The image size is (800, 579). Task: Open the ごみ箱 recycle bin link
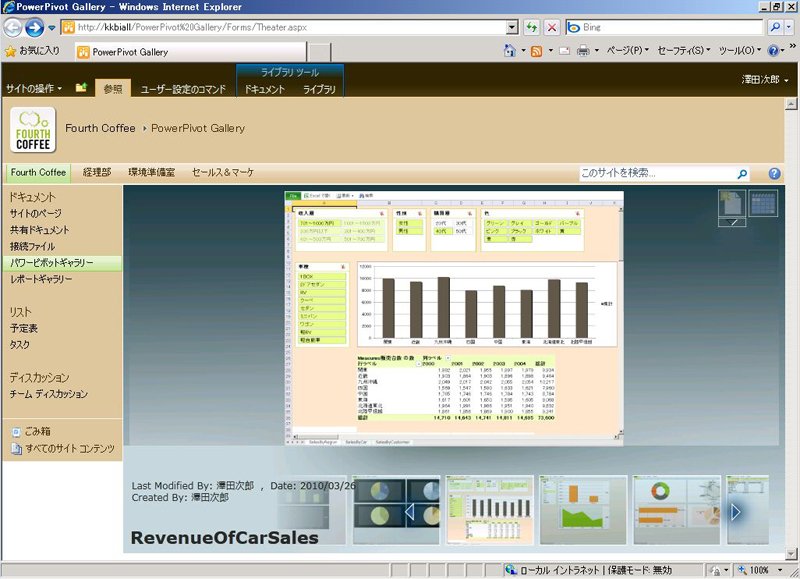[31, 431]
